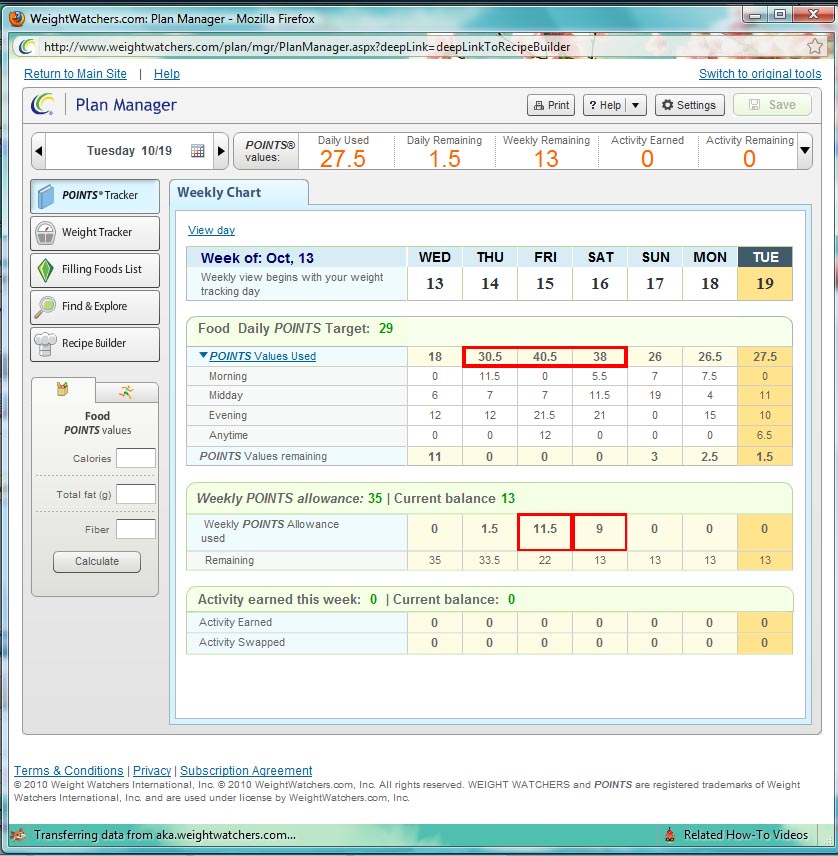Click Friday's 40.5 POINTS Values Used cell
Screen dimensions: 838x856
[x=545, y=356]
